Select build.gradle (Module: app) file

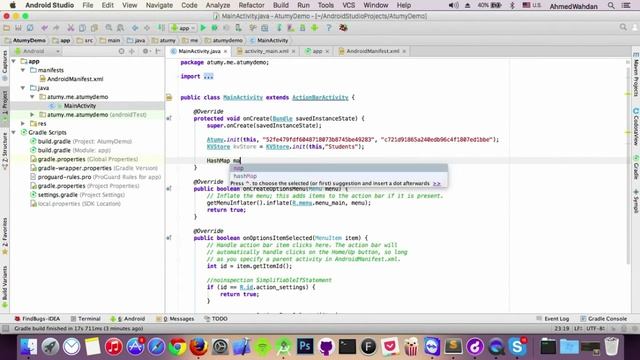(x=70, y=150)
